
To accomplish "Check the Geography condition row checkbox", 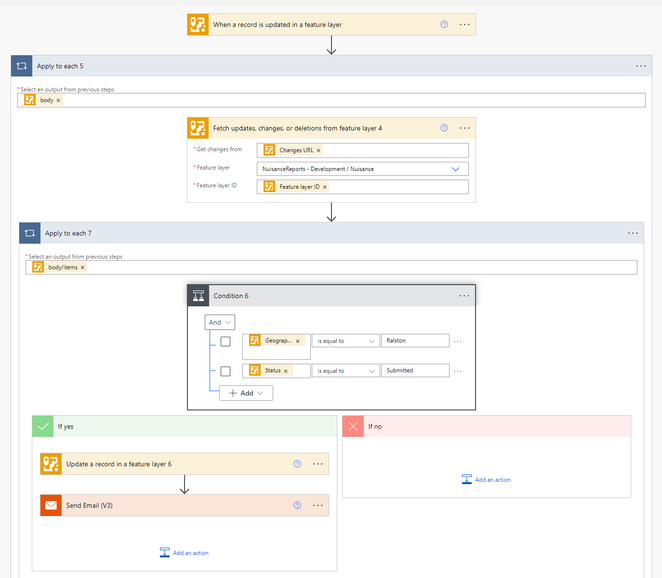I will pyautogui.click(x=225, y=341).
